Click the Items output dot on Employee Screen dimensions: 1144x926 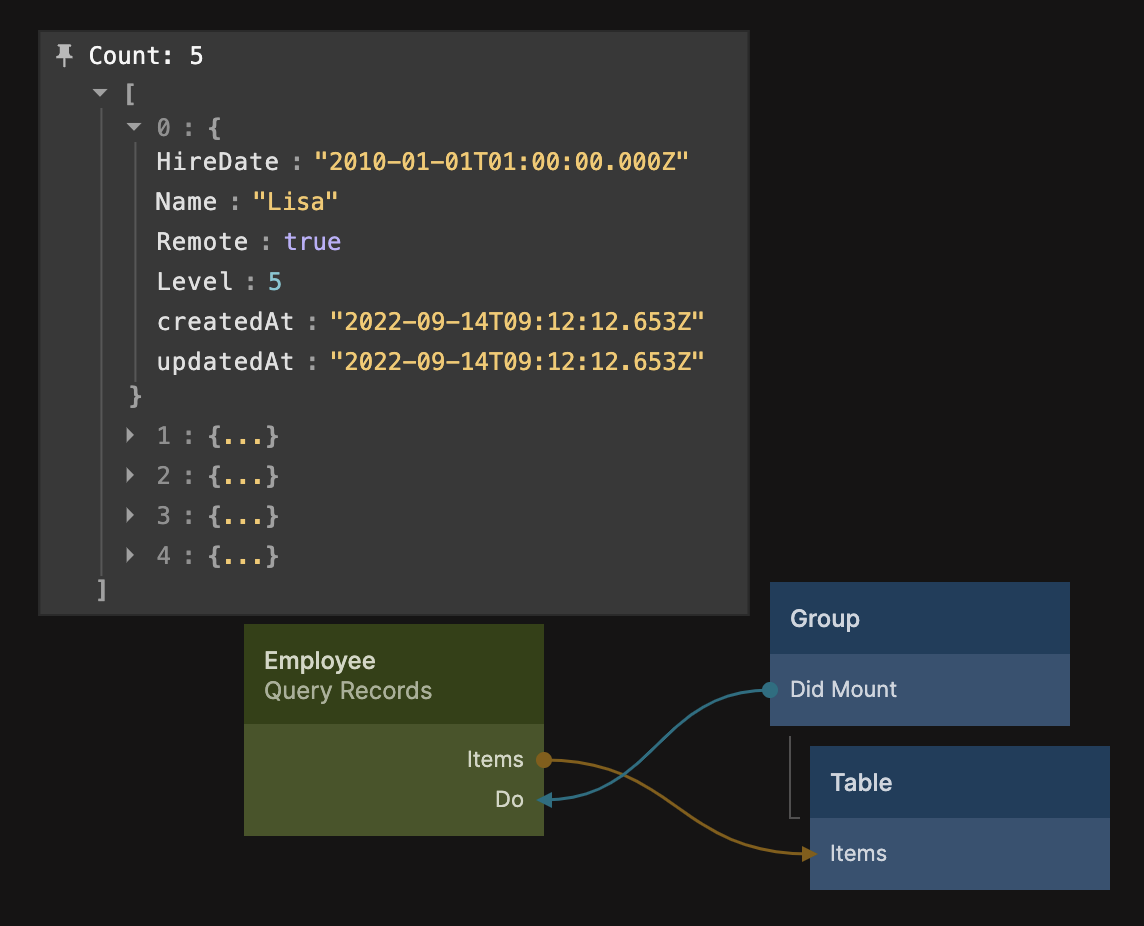click(543, 760)
